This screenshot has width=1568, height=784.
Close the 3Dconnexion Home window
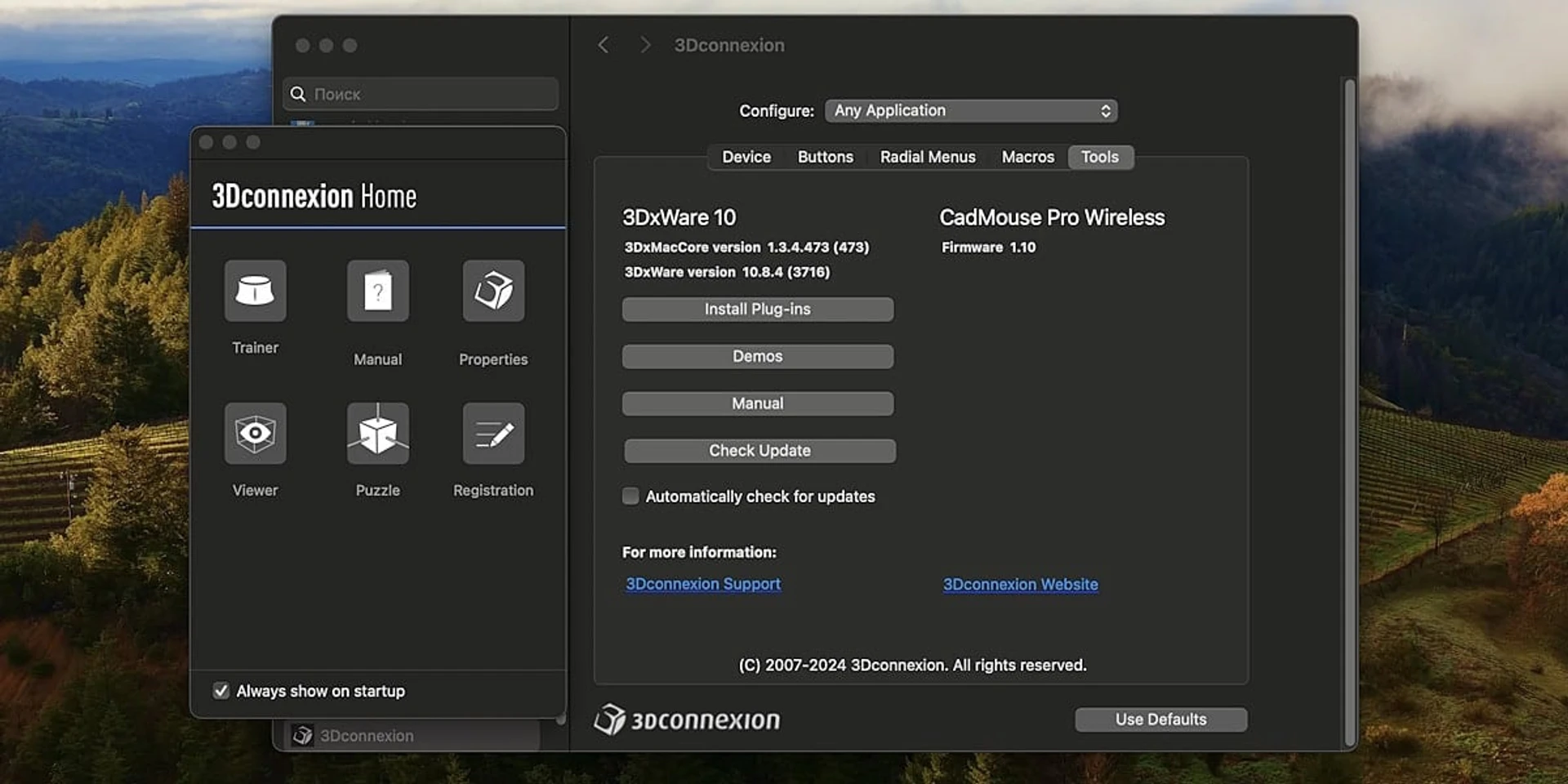[206, 142]
